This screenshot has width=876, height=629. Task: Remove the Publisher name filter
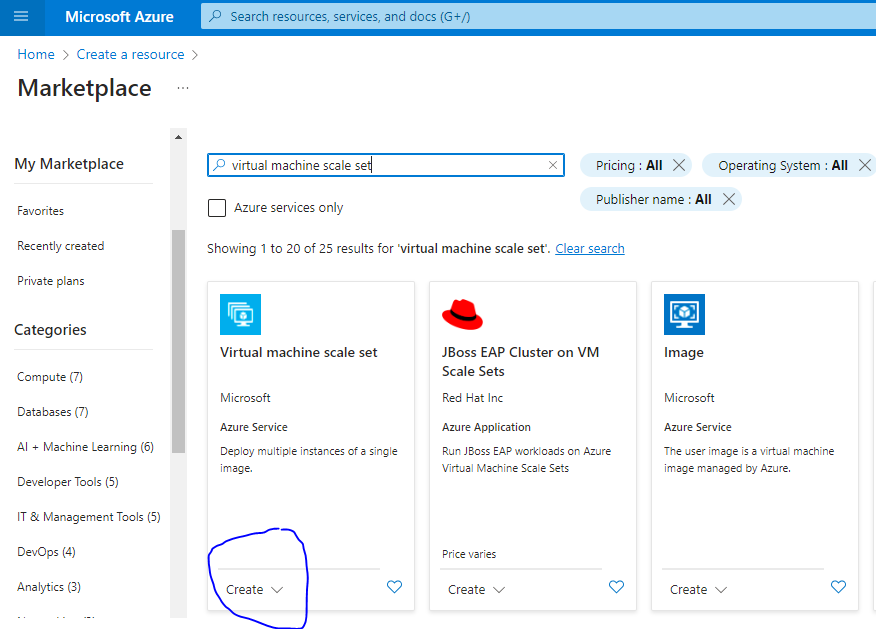(729, 199)
